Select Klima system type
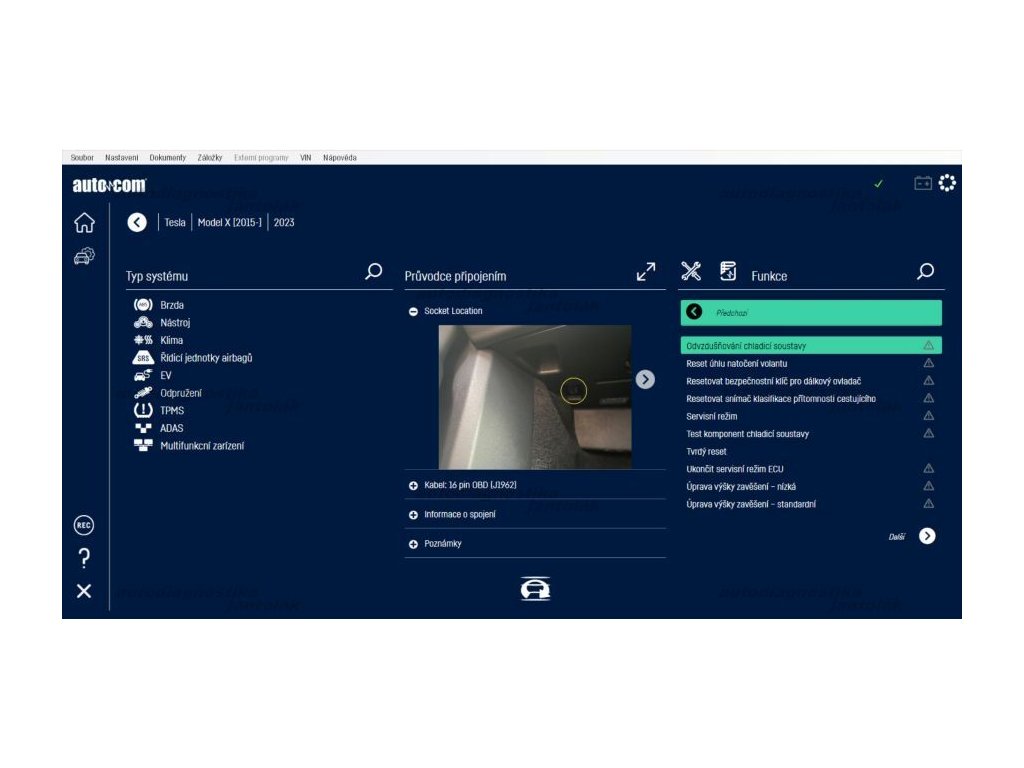 click(x=171, y=340)
